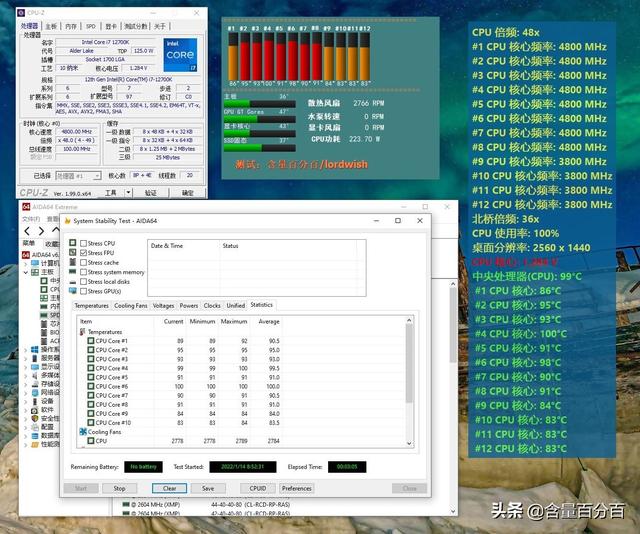The image size is (640, 534).
Task: Select the 软件 software icon in tree
Action: click(x=35, y=410)
